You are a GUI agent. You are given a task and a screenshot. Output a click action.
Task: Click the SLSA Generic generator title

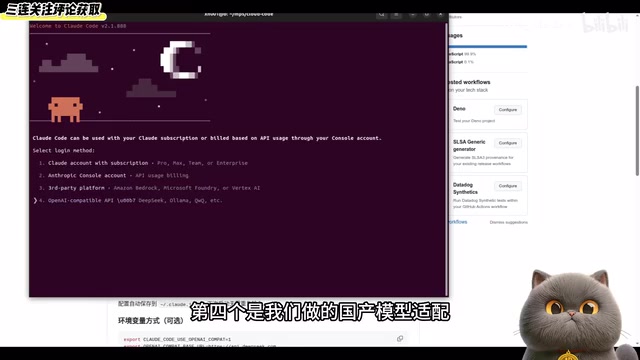(469, 145)
